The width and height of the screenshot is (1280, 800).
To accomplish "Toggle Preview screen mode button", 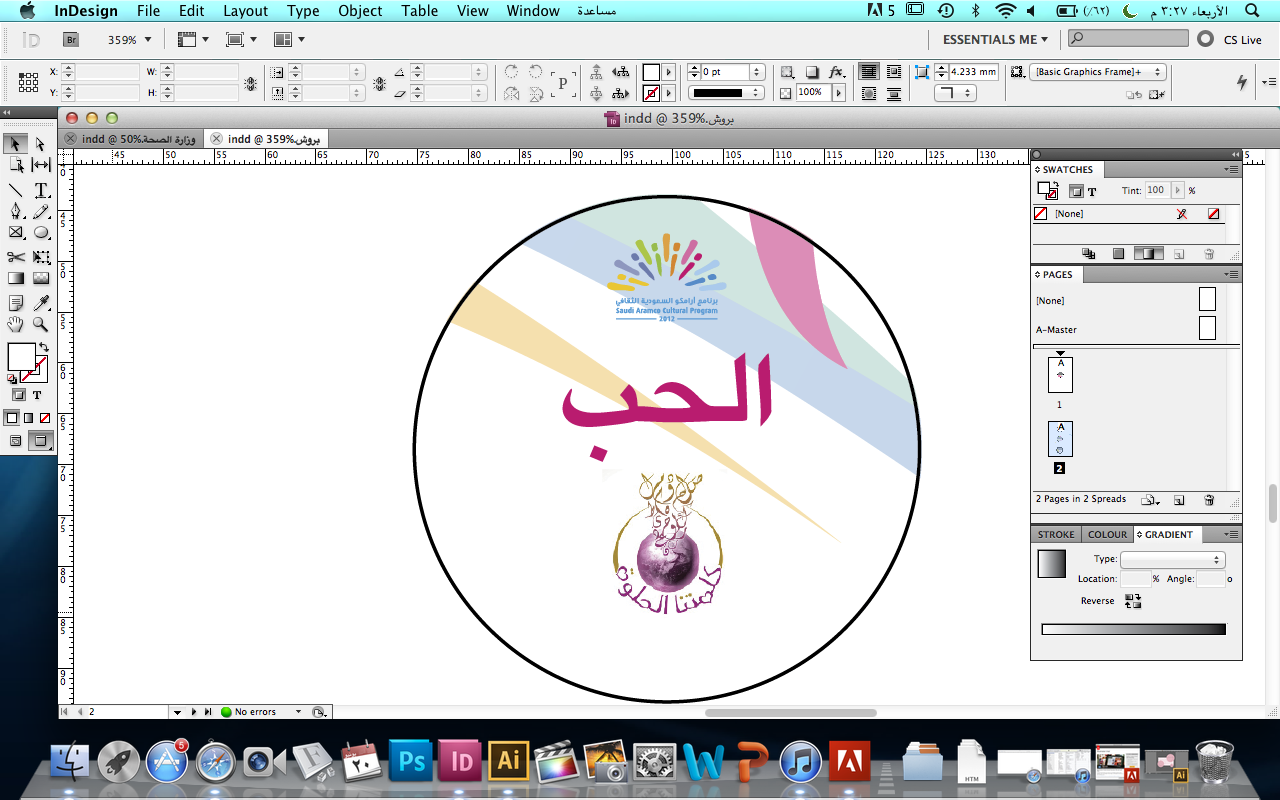I will tap(41, 441).
